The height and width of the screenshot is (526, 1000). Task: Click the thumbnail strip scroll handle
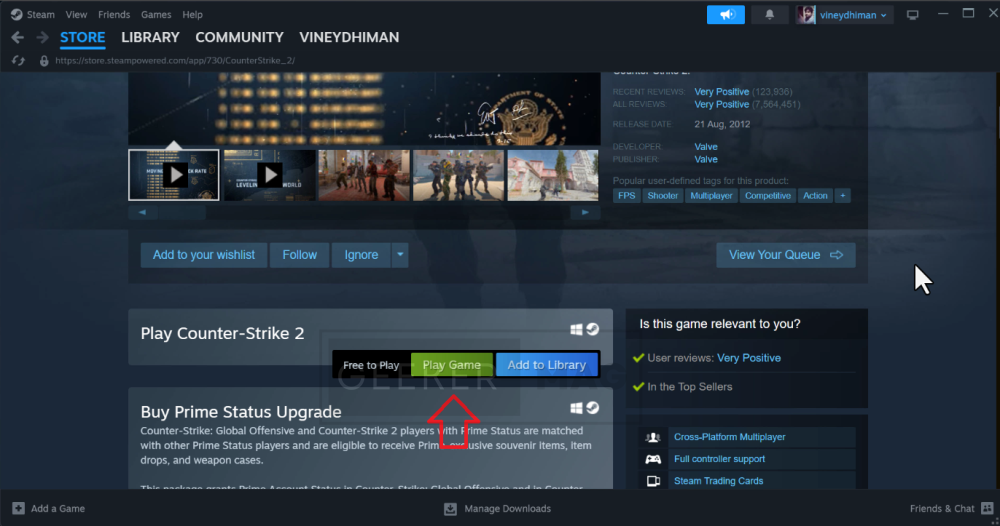tap(182, 212)
